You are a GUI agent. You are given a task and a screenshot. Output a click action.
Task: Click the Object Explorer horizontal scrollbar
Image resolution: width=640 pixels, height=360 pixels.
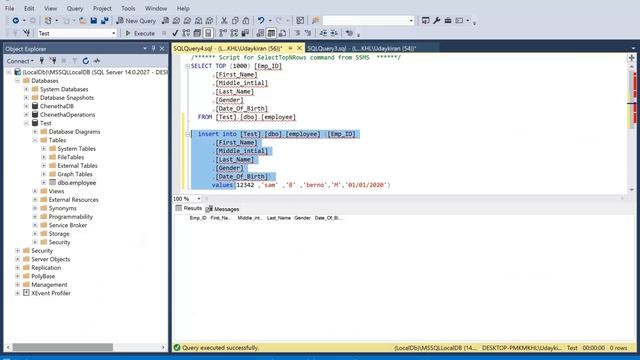[x=62, y=347]
